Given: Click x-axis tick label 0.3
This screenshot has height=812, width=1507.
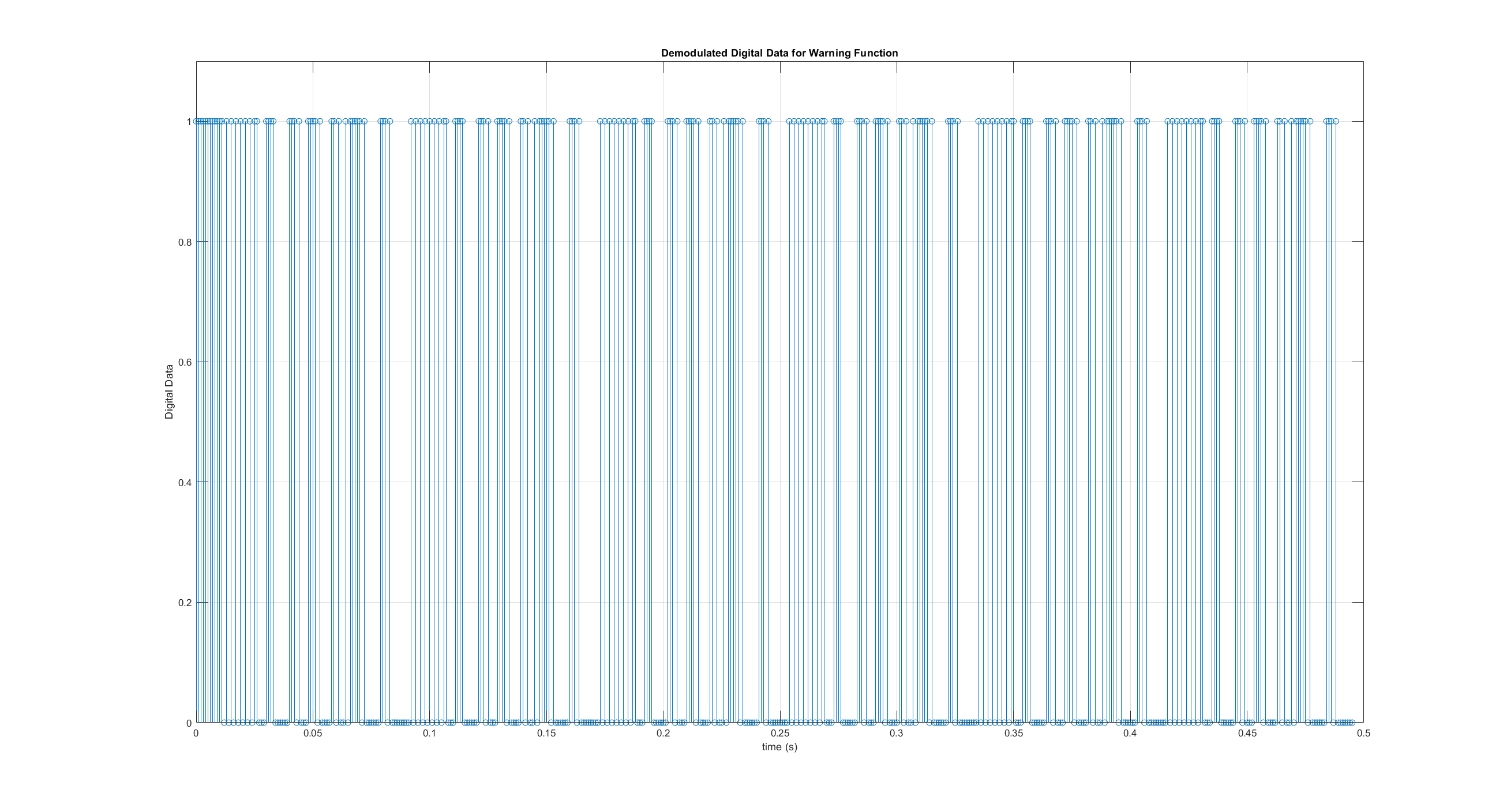Looking at the screenshot, I should pyautogui.click(x=896, y=733).
